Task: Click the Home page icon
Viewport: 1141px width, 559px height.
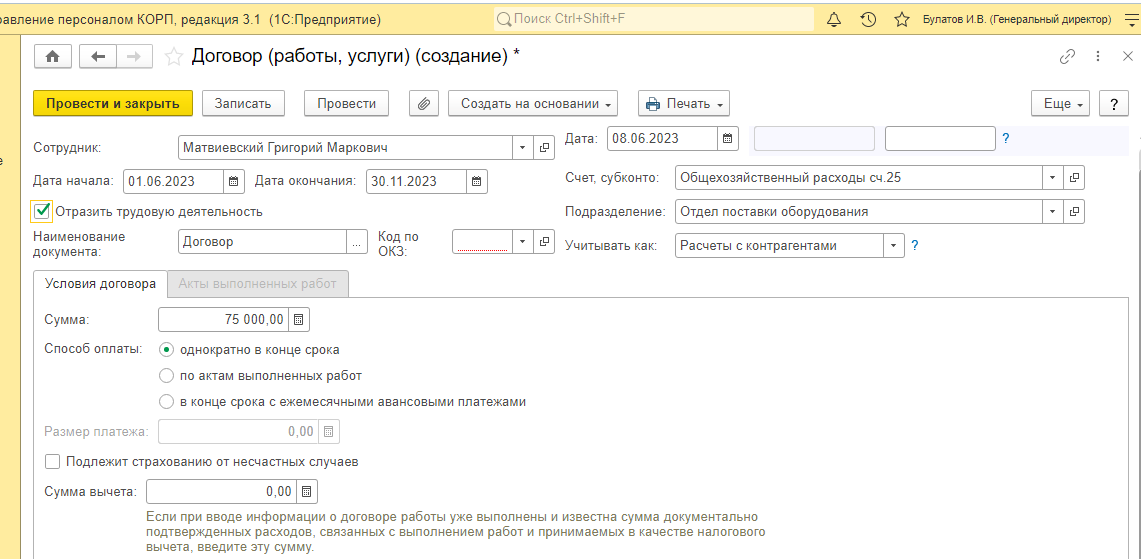Action: [x=52, y=57]
